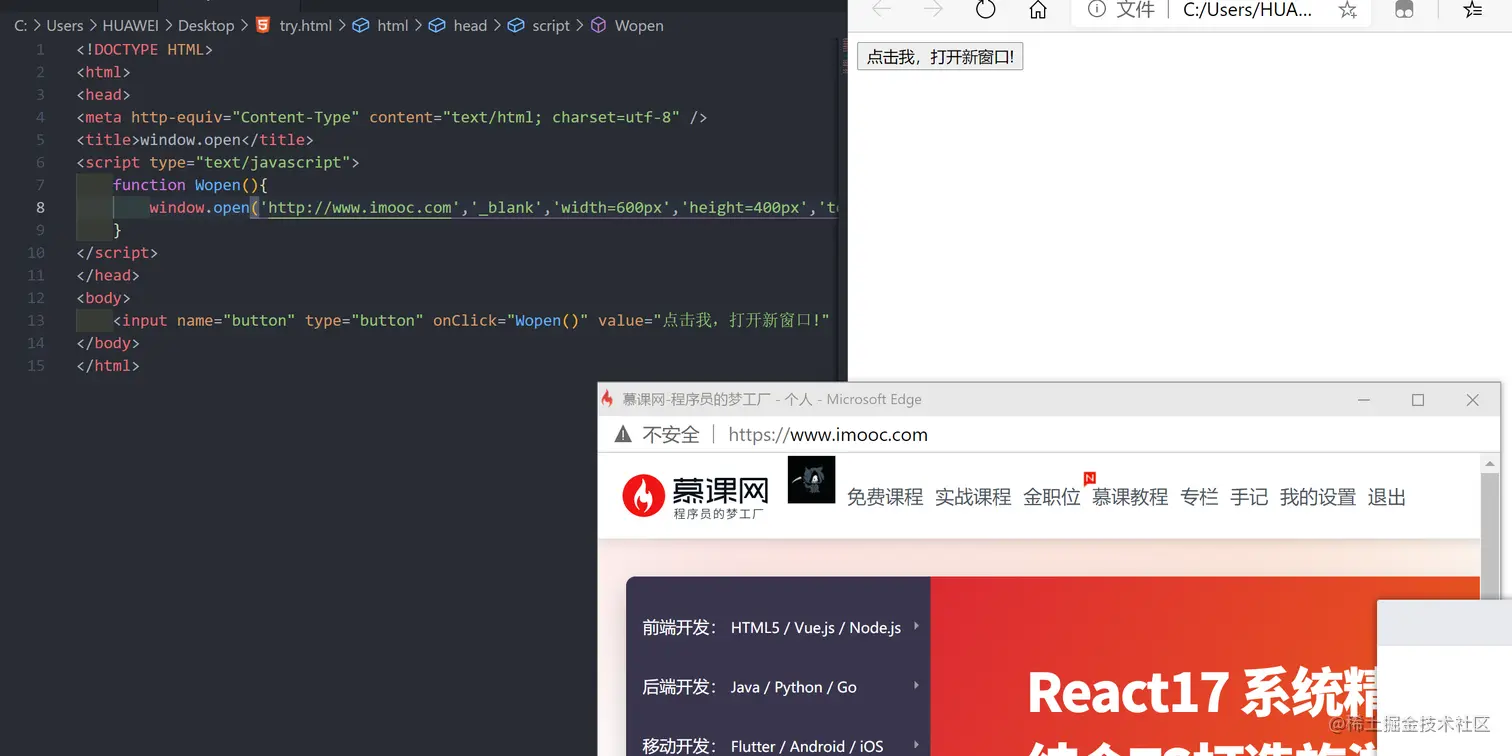Open the 慕课教程 nav link

click(x=1130, y=497)
